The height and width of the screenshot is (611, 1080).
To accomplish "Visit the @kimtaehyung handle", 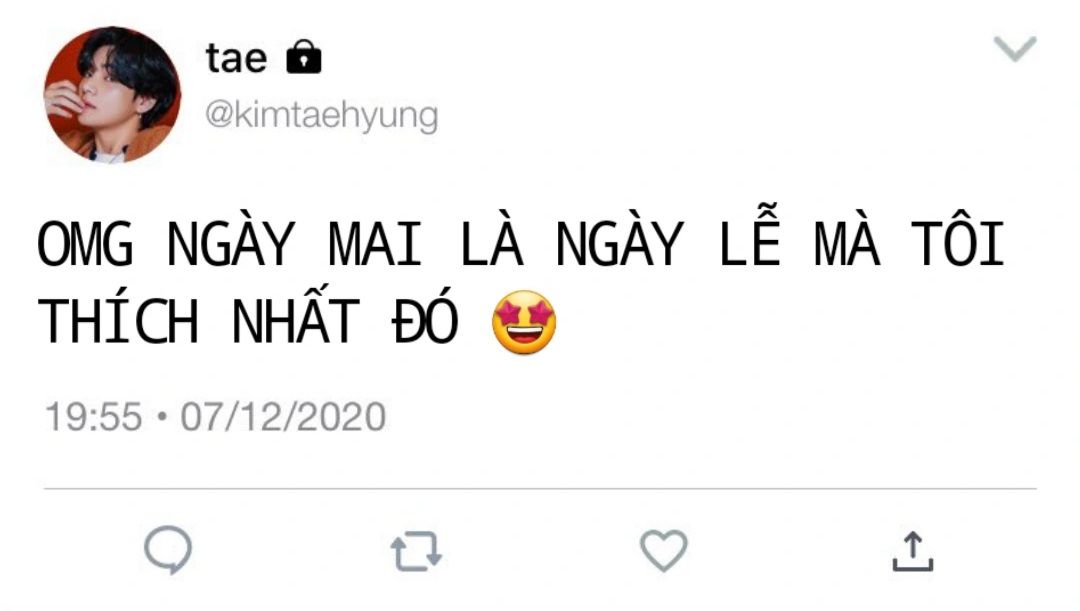I will 321,115.
